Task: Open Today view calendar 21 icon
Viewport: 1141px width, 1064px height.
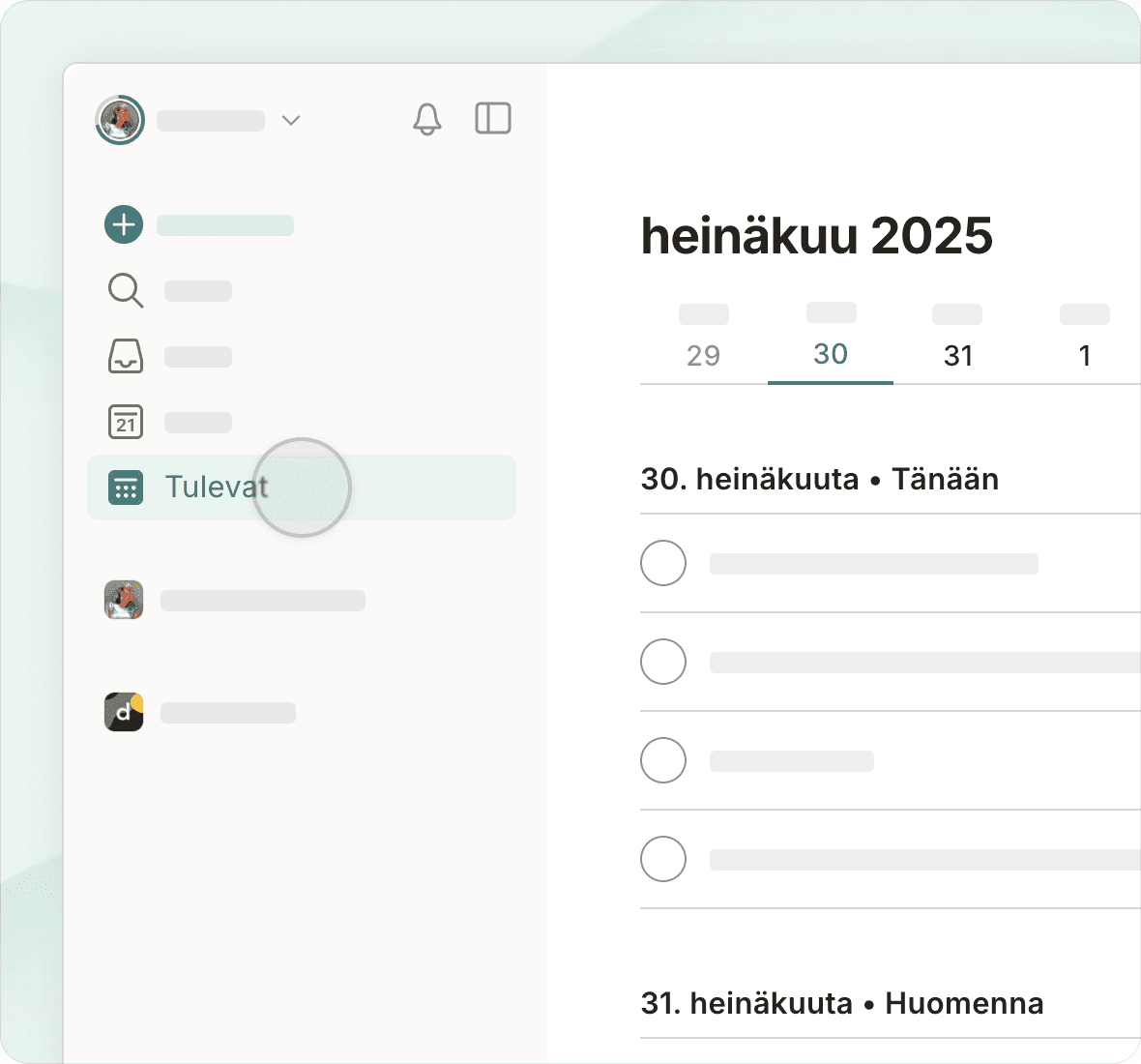Action: [125, 422]
